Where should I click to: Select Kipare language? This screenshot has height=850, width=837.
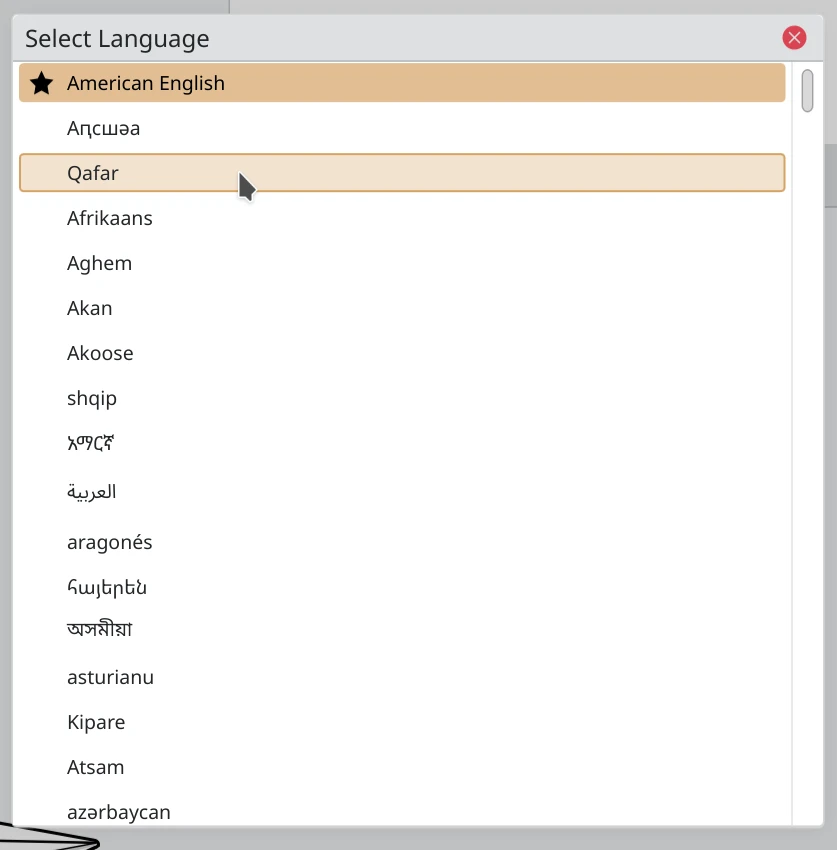coord(402,723)
